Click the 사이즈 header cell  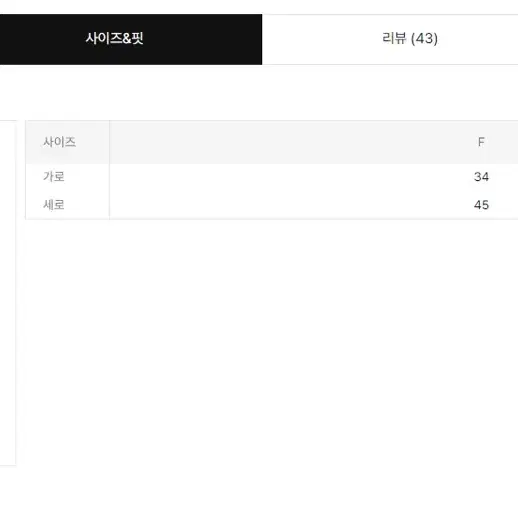pyautogui.click(x=59, y=142)
